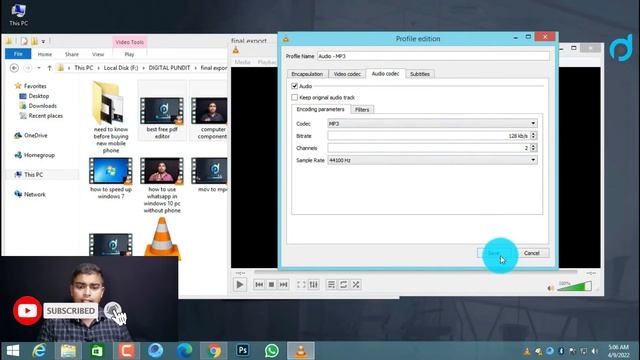Select This PC in navigation pane
The width and height of the screenshot is (640, 360).
click(33, 175)
